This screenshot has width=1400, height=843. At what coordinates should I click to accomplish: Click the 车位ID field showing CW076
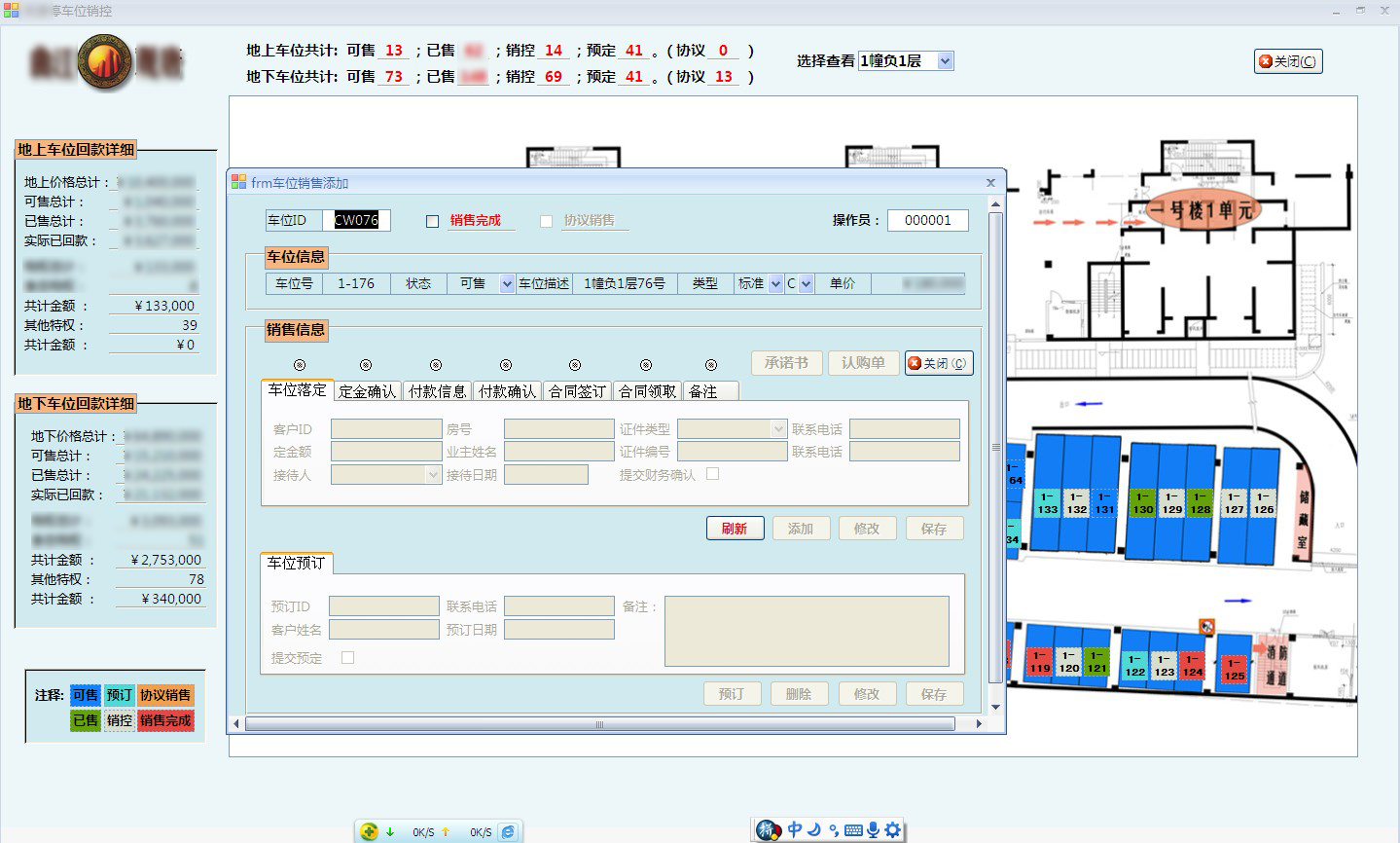point(356,221)
